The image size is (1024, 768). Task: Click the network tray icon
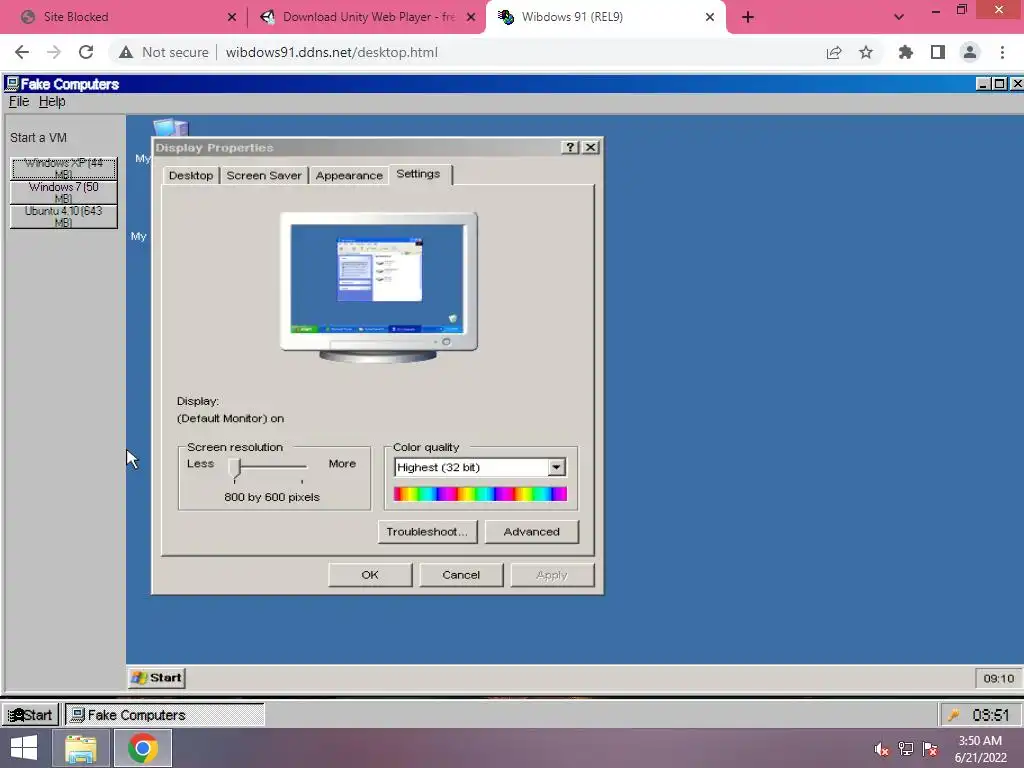pos(906,749)
